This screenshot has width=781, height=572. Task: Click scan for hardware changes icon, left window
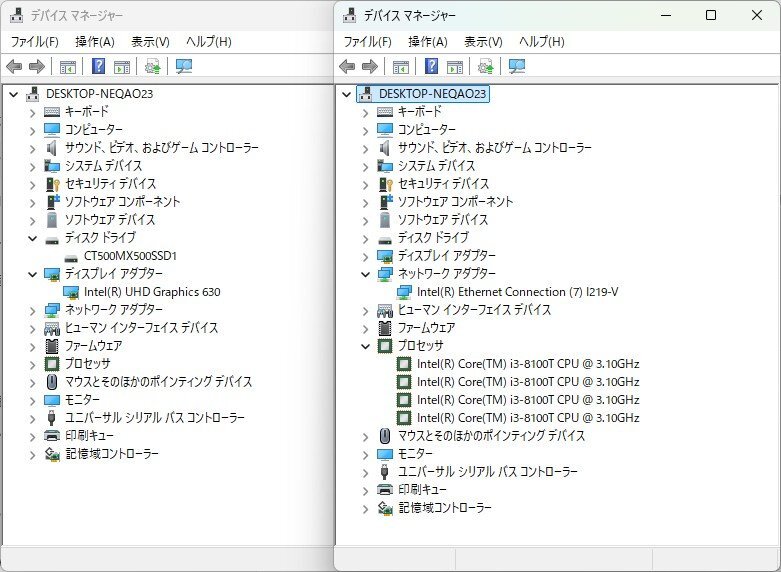(184, 66)
